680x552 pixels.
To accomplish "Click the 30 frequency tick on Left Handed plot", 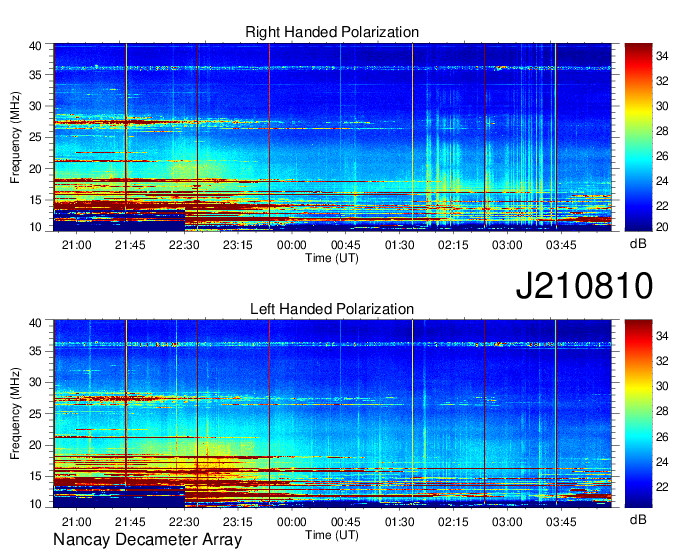I will coord(35,382).
